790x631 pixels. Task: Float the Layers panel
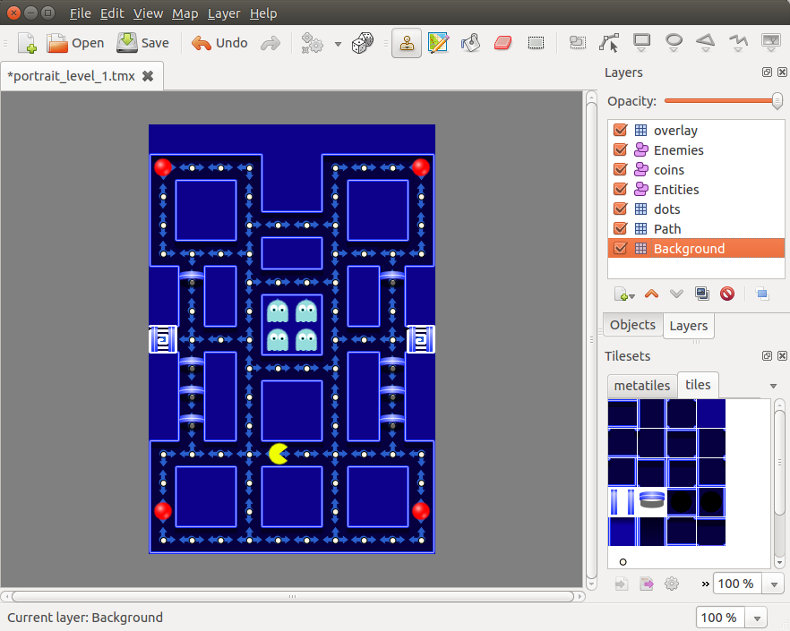click(767, 72)
